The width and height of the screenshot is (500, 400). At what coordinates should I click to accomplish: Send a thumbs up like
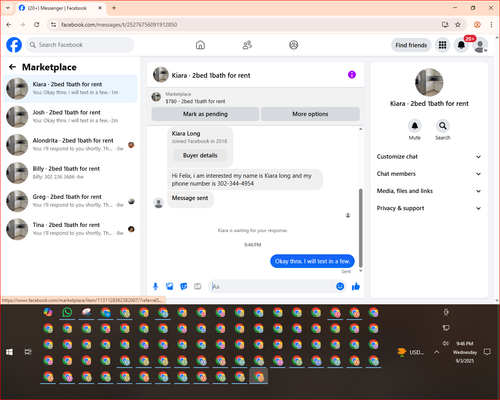[356, 286]
